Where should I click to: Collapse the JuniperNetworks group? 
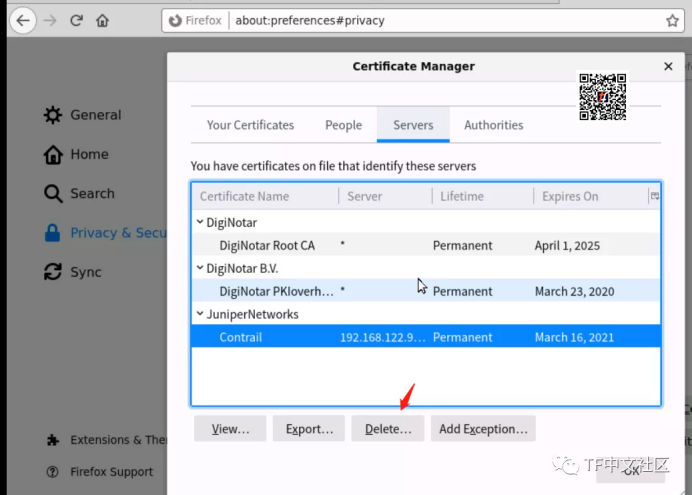200,314
